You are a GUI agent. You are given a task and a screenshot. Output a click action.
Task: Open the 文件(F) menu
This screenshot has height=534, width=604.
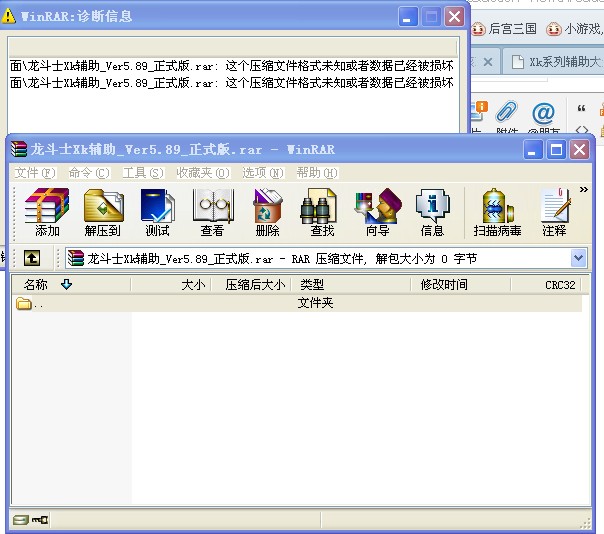(35, 173)
